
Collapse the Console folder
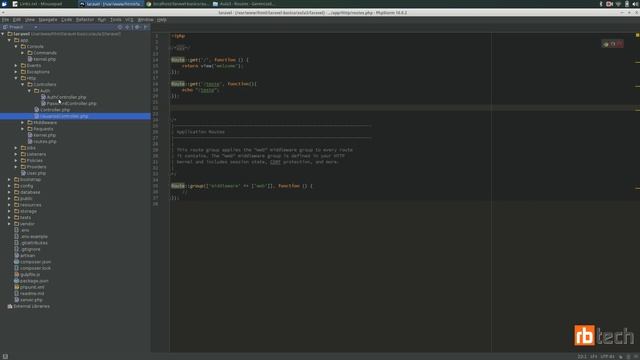coord(16,47)
